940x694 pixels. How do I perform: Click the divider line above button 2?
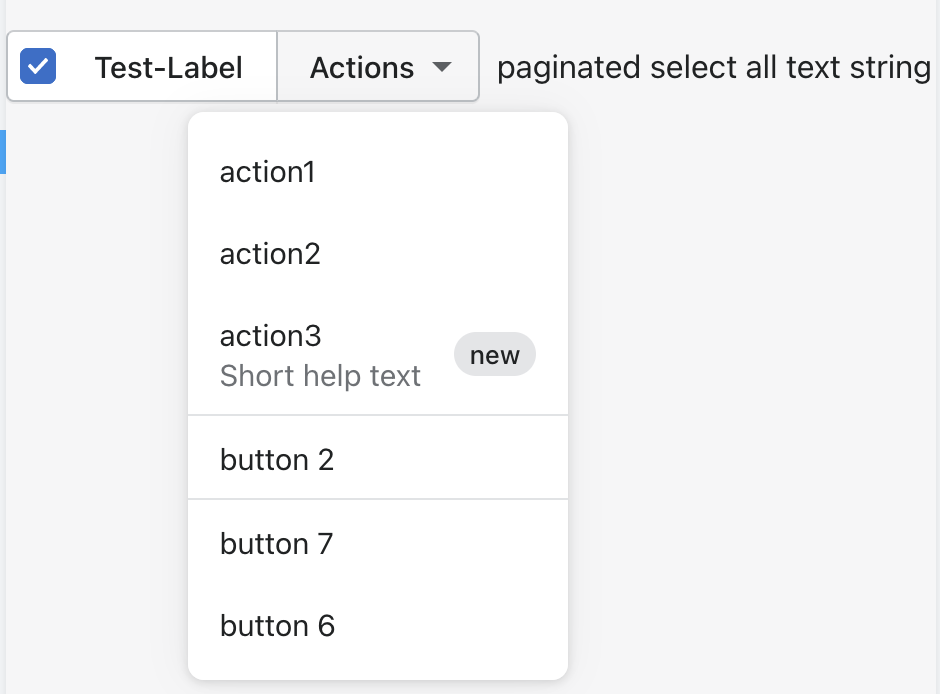378,415
